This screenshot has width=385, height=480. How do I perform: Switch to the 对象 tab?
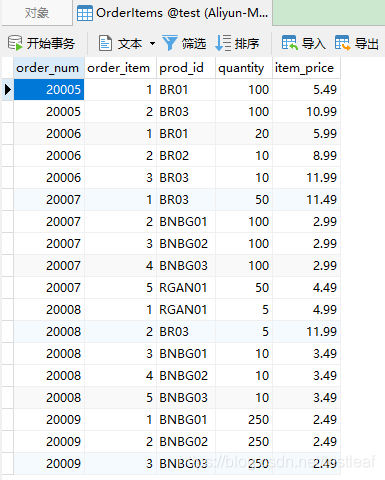37,13
